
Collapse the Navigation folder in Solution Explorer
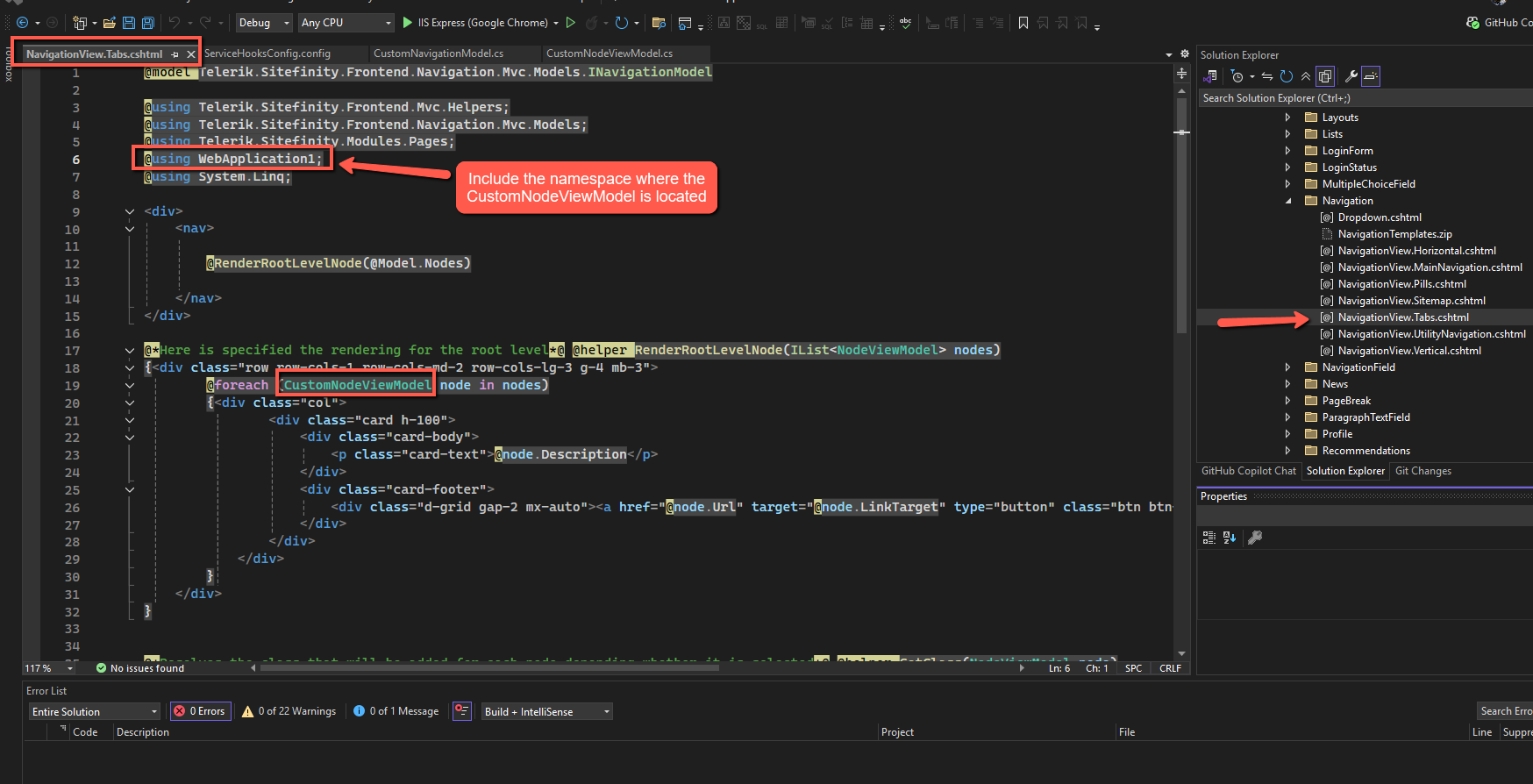click(x=1287, y=201)
